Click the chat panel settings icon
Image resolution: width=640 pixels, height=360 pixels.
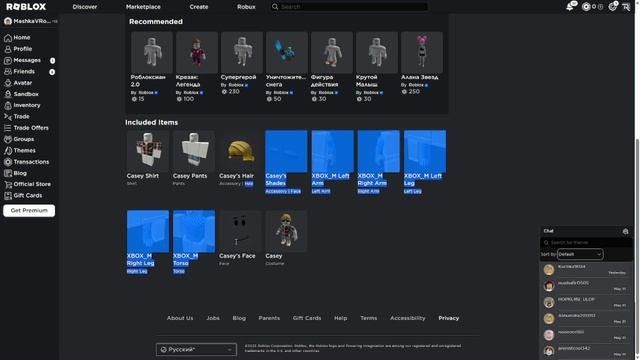coord(626,231)
